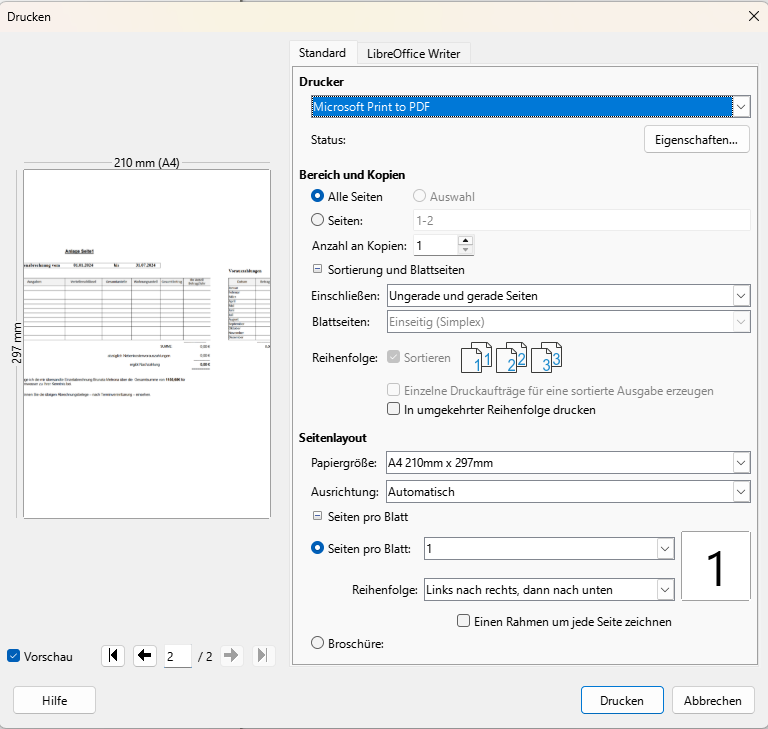
Task: Click the Abbrechen button
Action: click(x=713, y=701)
